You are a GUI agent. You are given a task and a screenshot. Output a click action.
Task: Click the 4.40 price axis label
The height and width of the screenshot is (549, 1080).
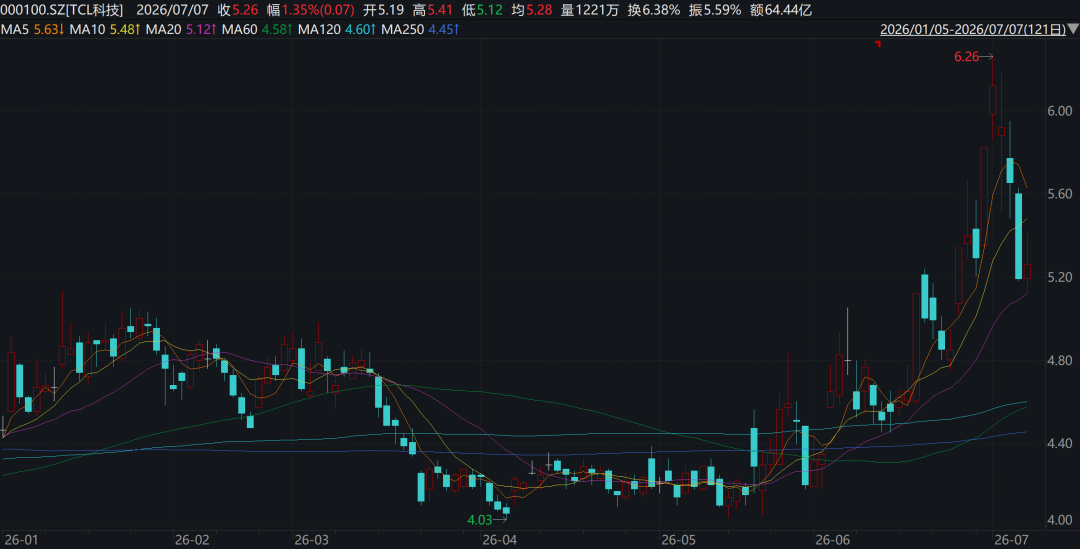1059,443
